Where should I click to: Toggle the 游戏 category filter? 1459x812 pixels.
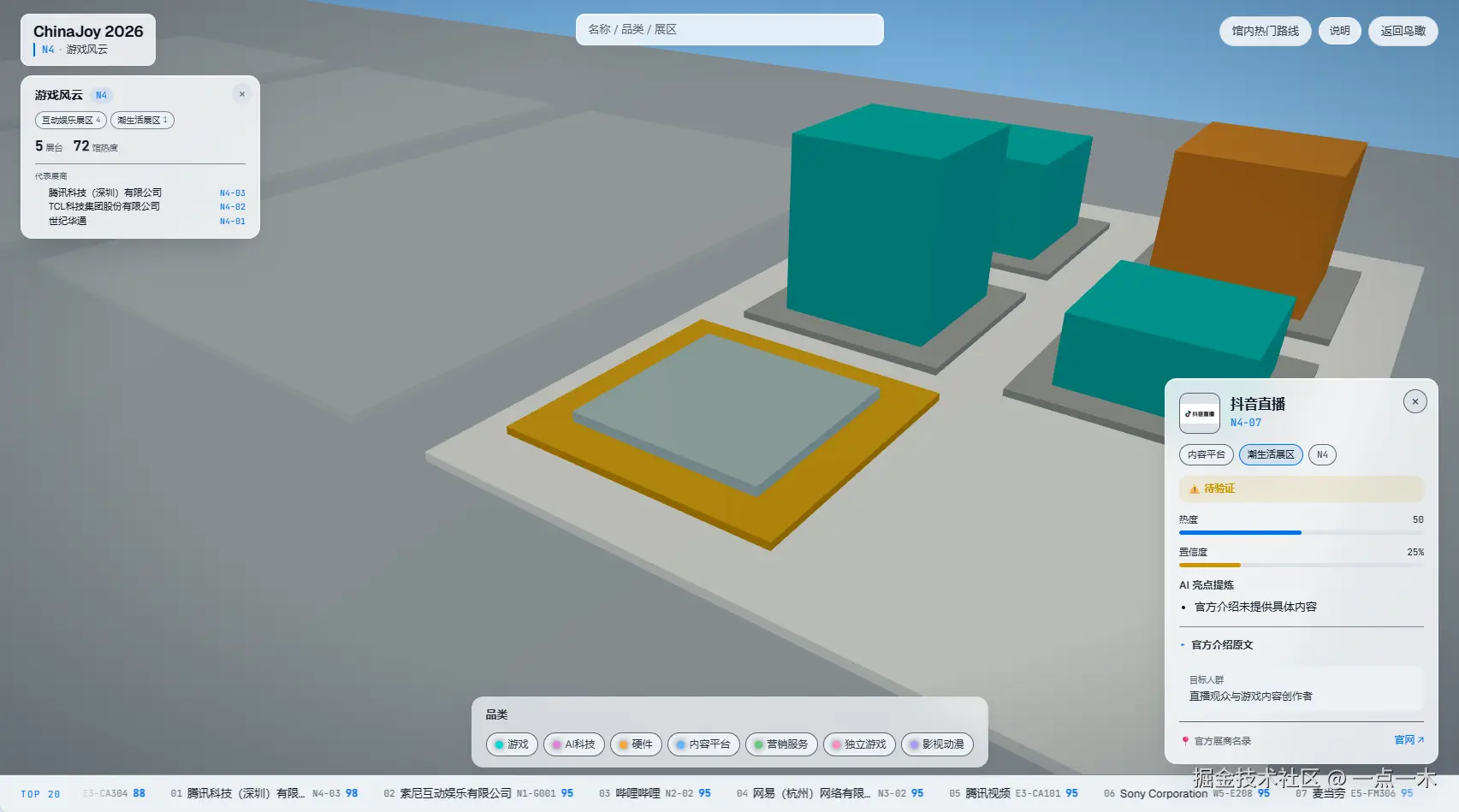pos(512,744)
